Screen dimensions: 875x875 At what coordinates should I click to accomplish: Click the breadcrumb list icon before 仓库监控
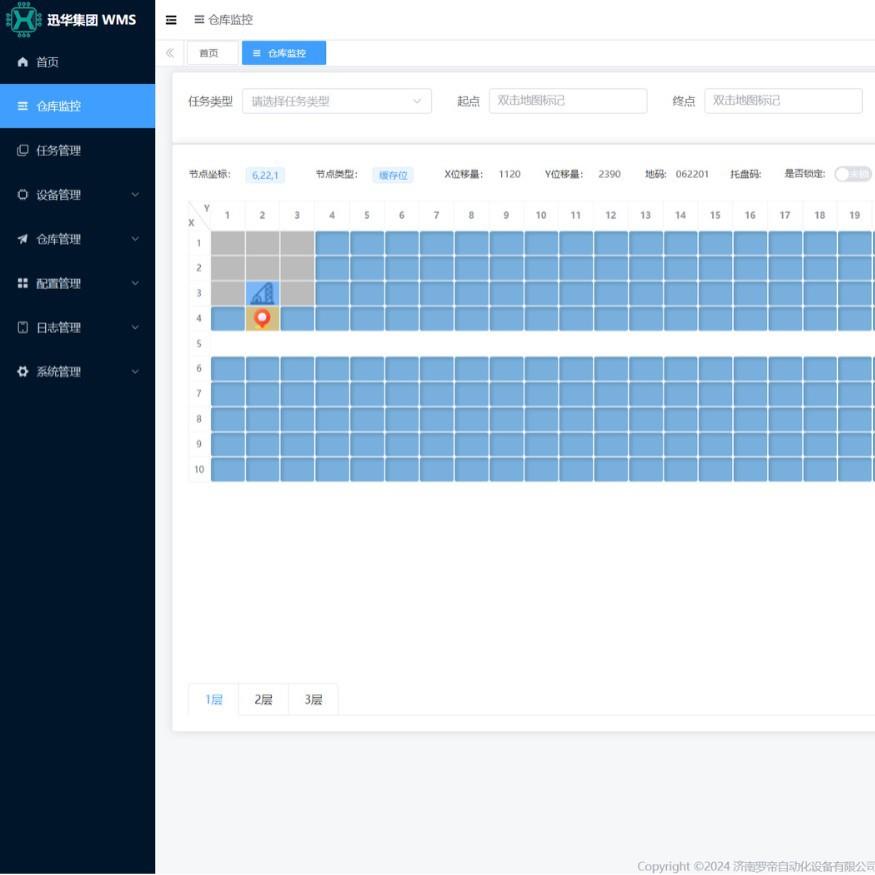click(199, 20)
